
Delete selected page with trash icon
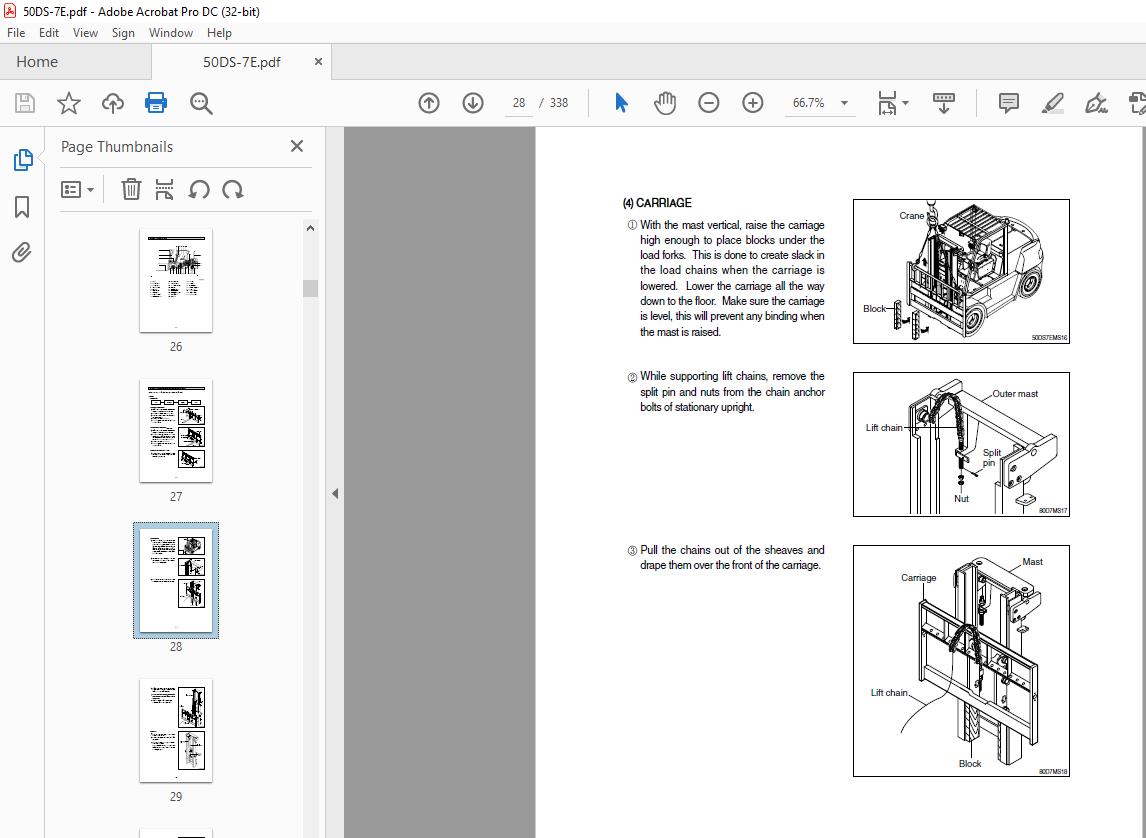pos(131,189)
